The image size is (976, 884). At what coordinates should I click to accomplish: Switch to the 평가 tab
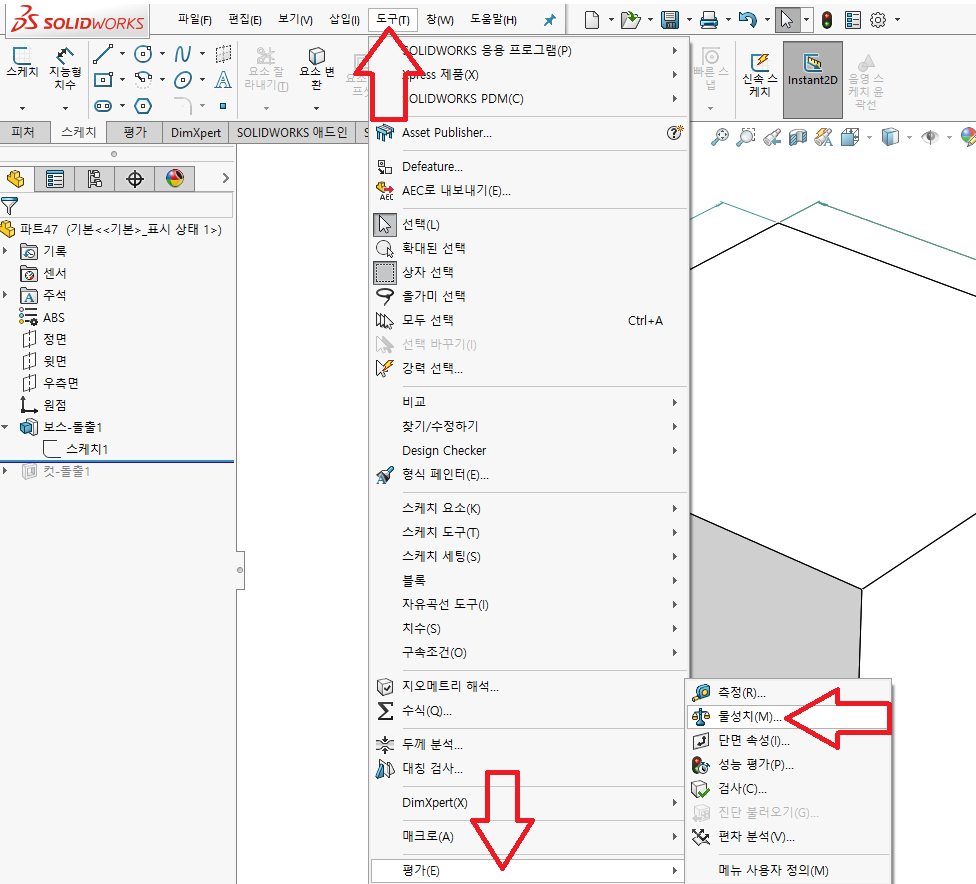click(134, 133)
